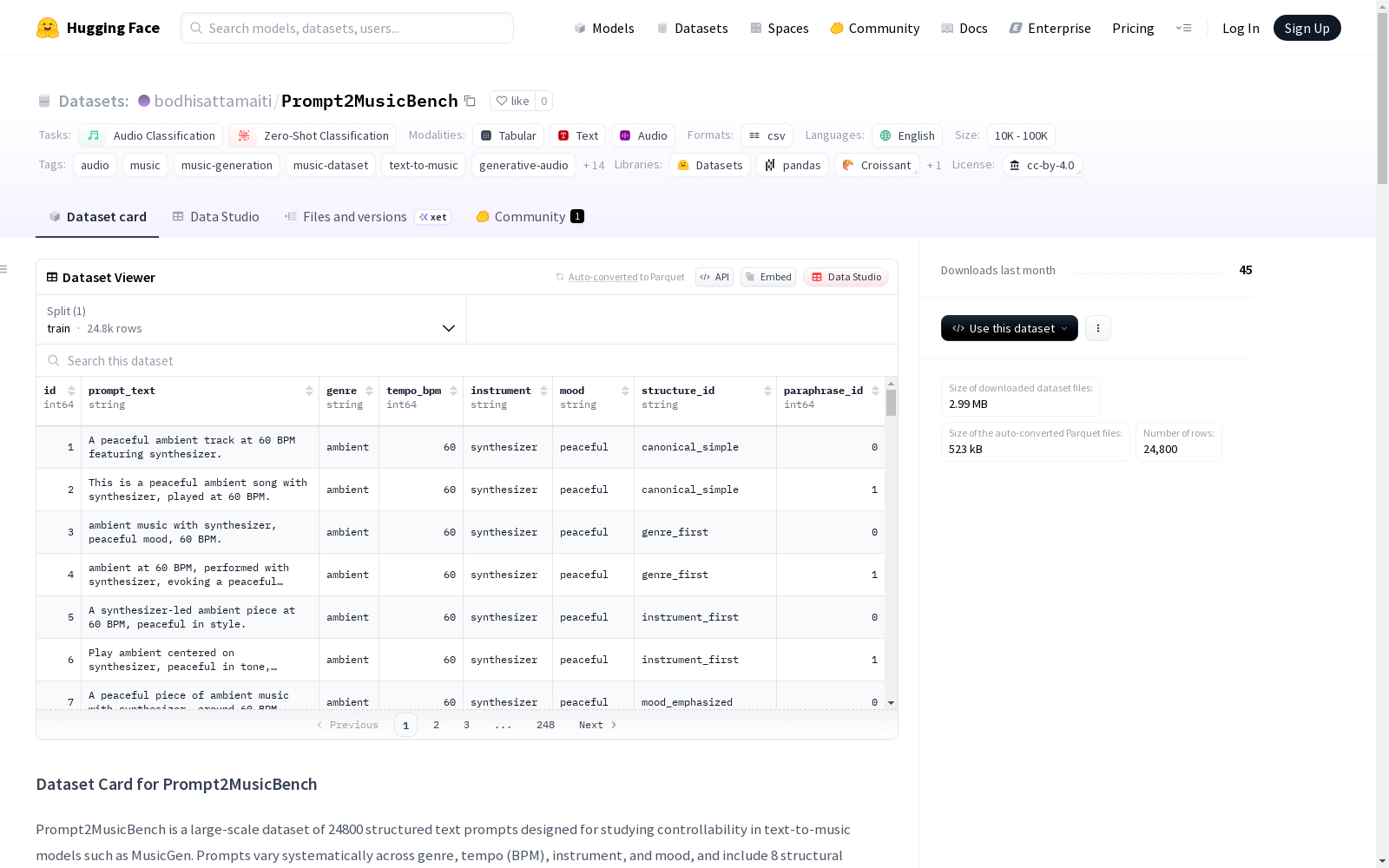Open the three-dot more options button
Image resolution: width=1389 pixels, height=868 pixels.
coord(1098,328)
